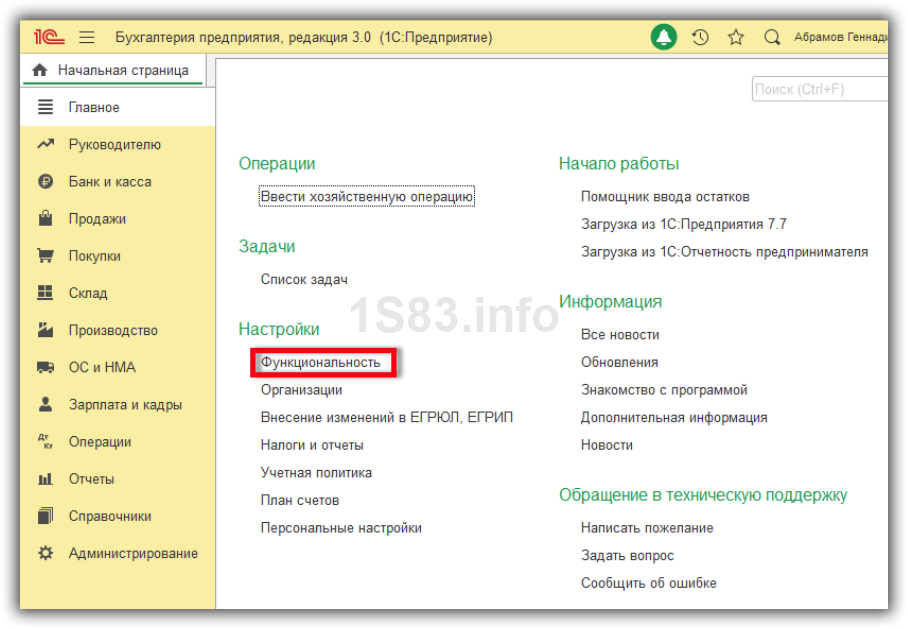Open Загрузка из 1С:Предприятия 7.7

click(x=684, y=224)
